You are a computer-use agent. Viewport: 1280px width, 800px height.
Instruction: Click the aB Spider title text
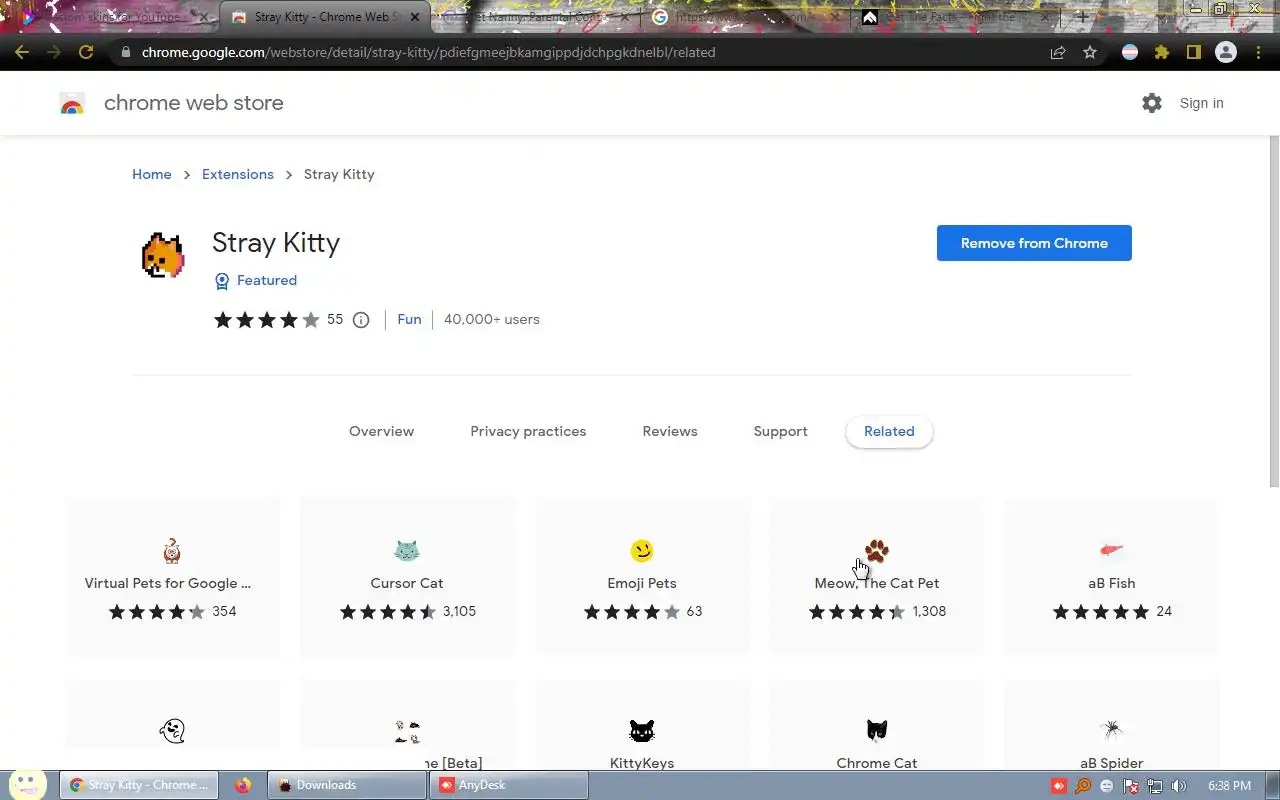pos(1112,763)
